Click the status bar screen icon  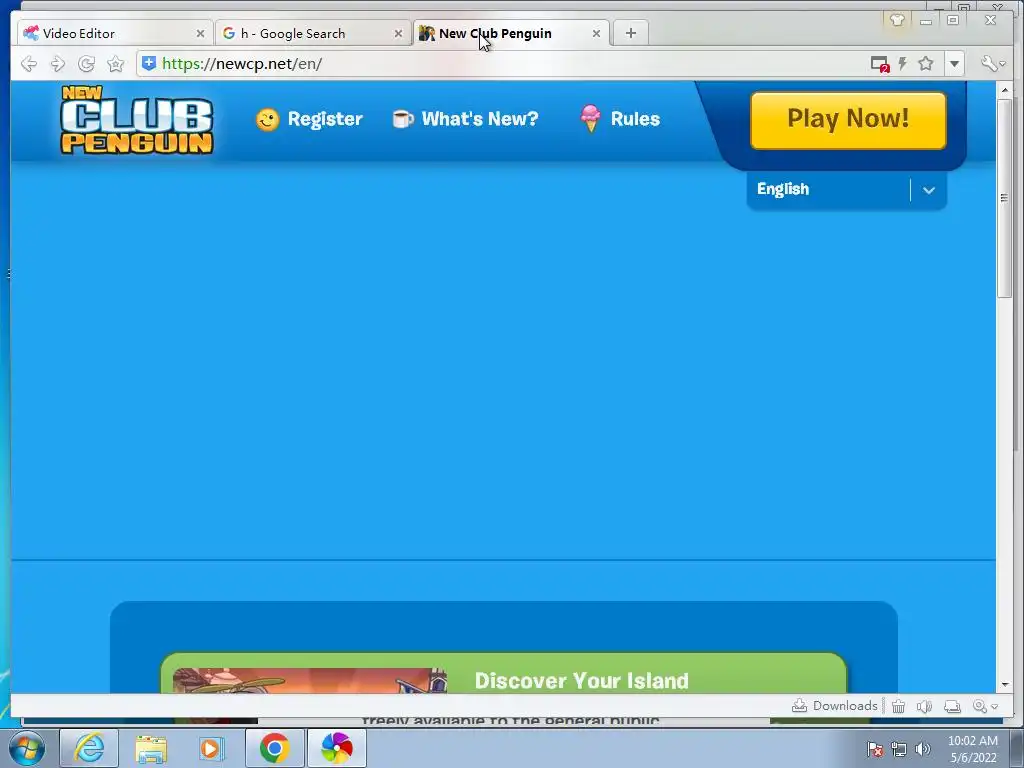(952, 706)
